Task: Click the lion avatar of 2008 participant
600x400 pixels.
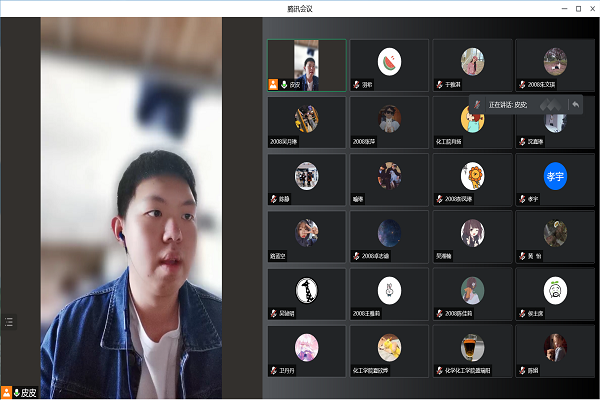Action: coord(472,175)
